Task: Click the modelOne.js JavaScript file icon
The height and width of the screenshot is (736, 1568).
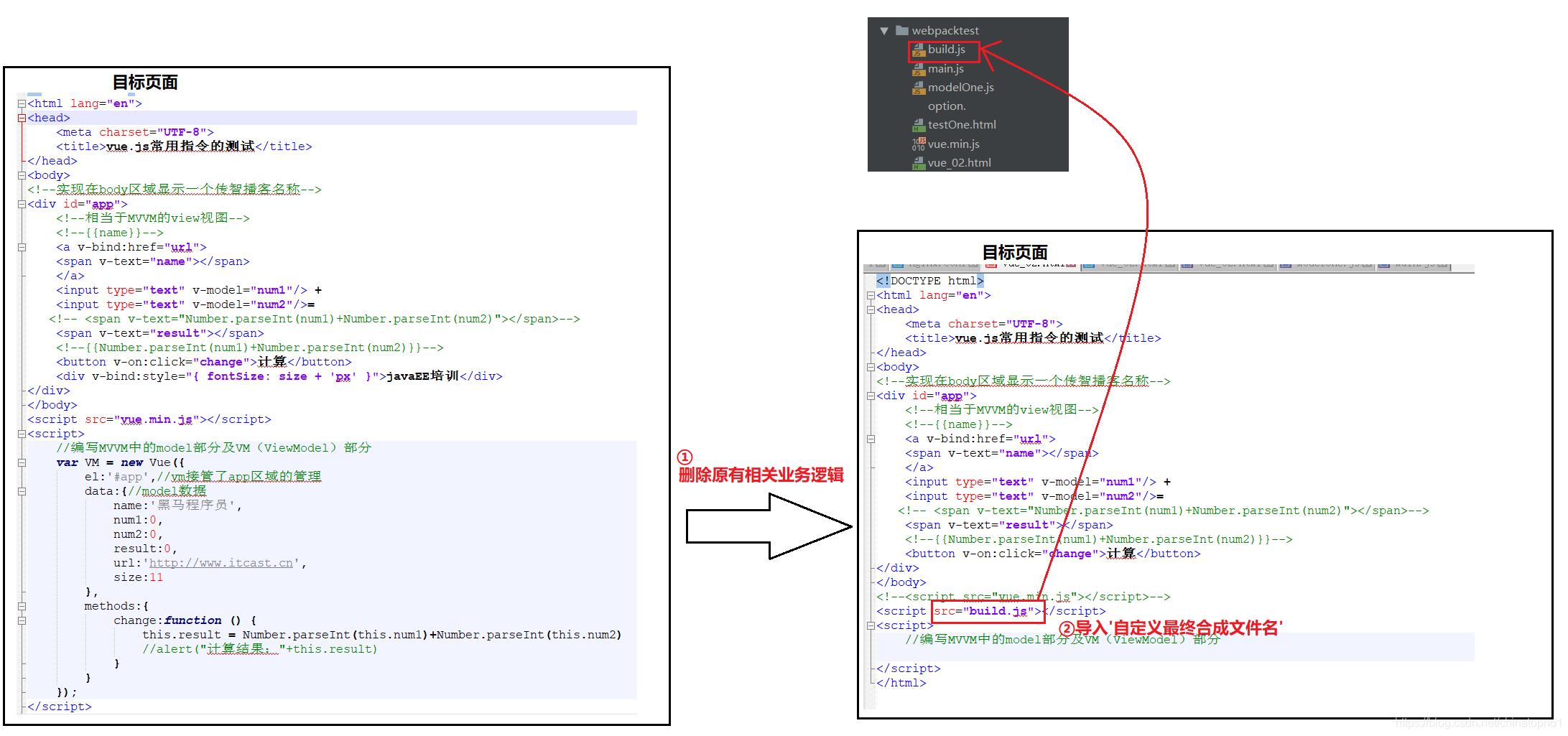Action: 918,88
